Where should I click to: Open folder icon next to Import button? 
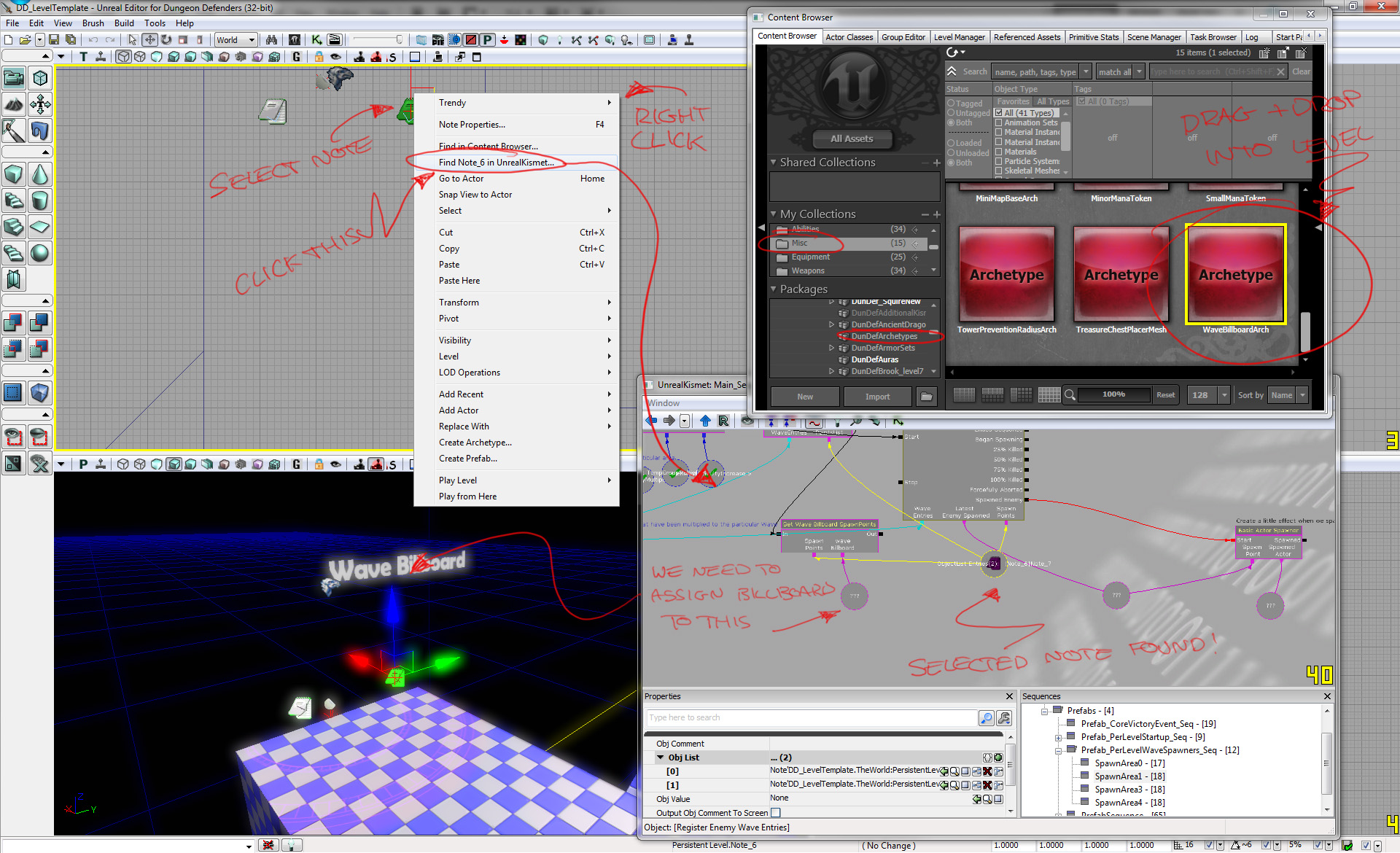pyautogui.click(x=926, y=397)
